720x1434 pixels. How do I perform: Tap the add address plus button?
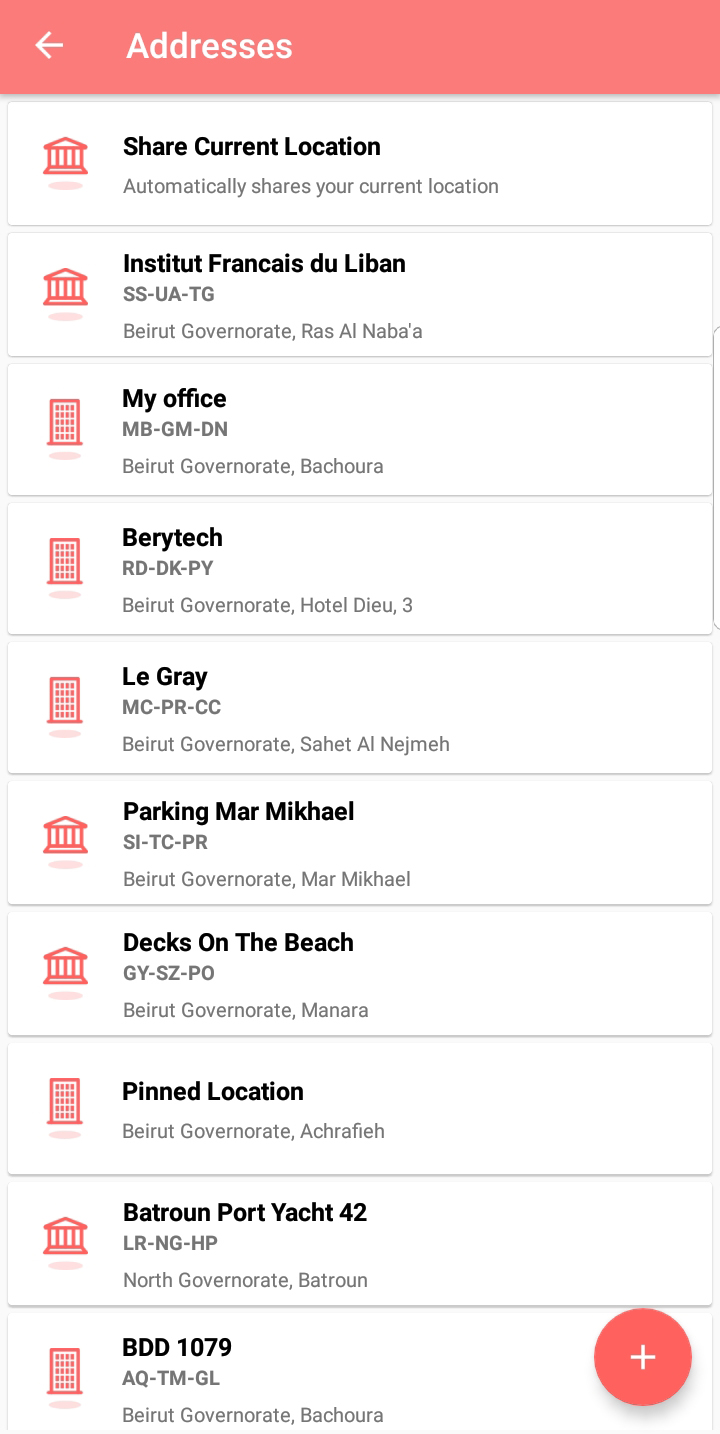642,1357
